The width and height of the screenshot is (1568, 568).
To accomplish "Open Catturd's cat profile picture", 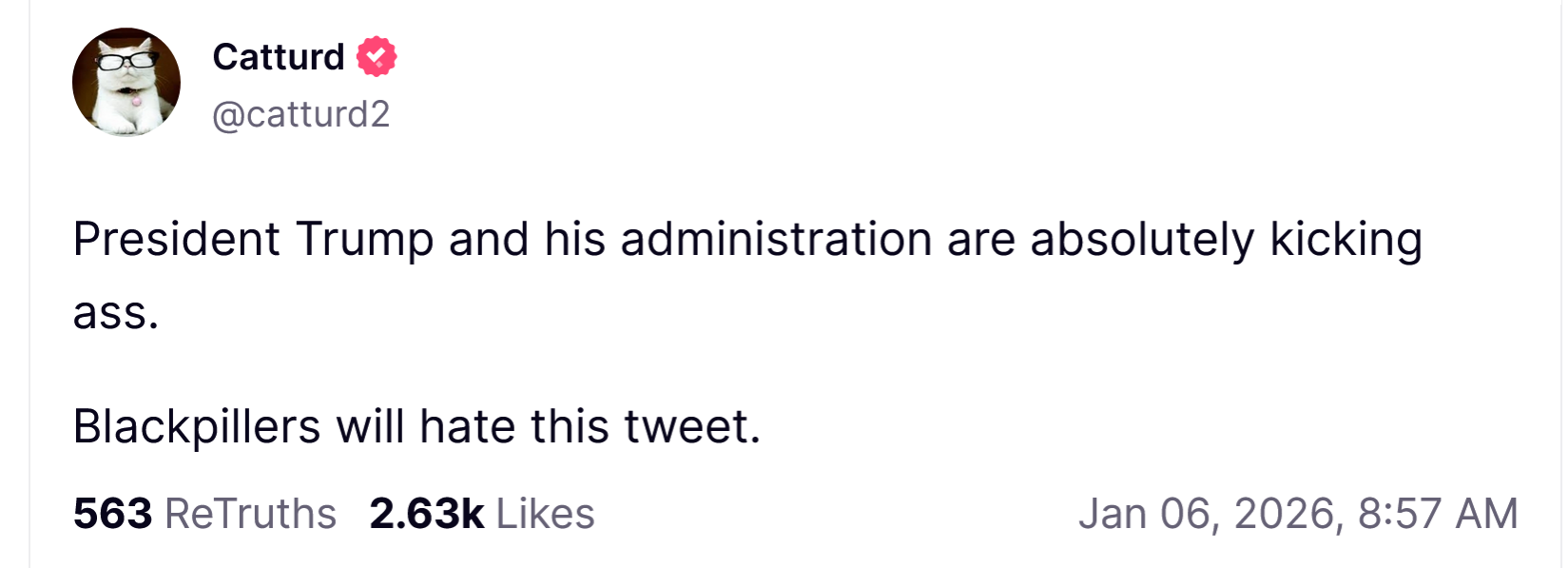I will click(x=126, y=82).
